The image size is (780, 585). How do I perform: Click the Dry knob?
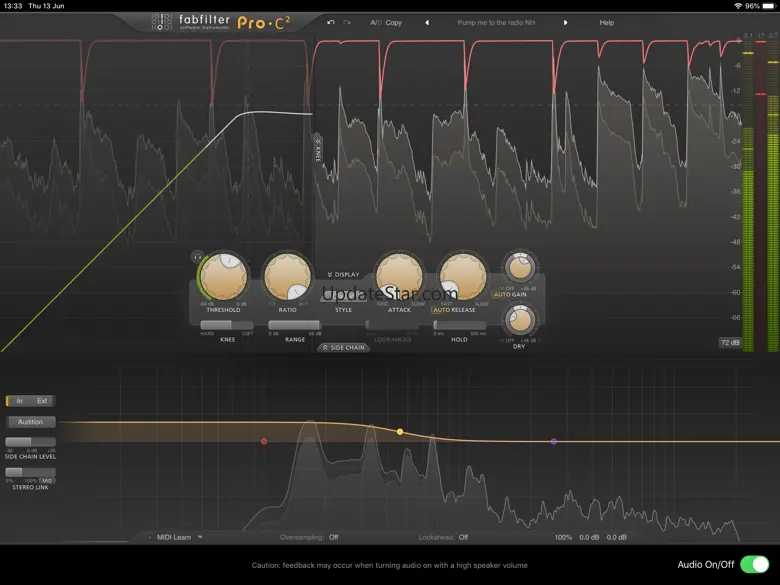click(520, 320)
